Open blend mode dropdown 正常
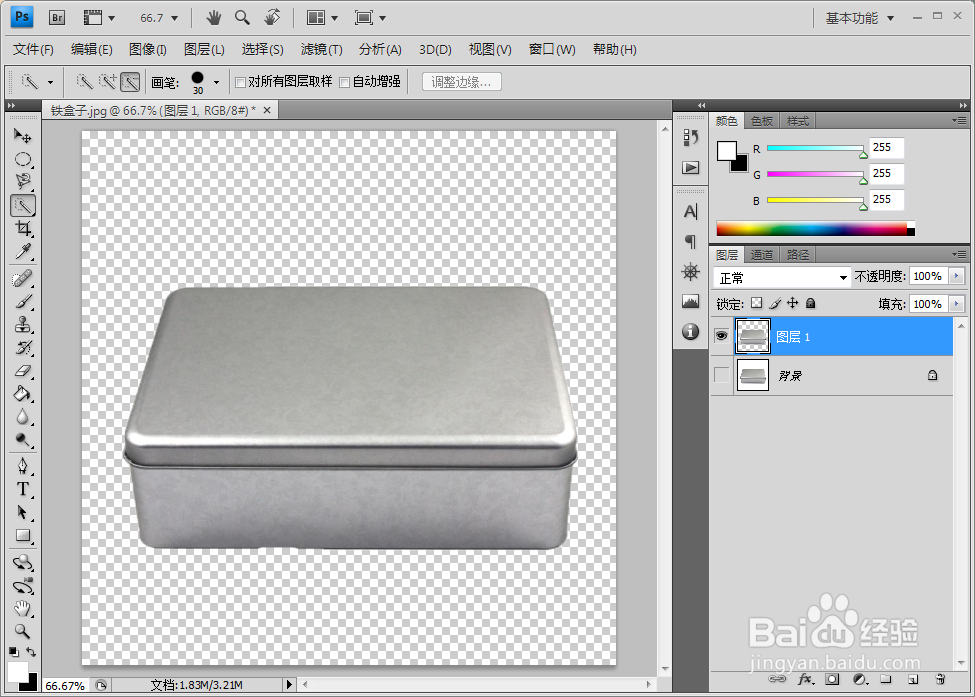Image resolution: width=975 pixels, height=697 pixels. (782, 277)
